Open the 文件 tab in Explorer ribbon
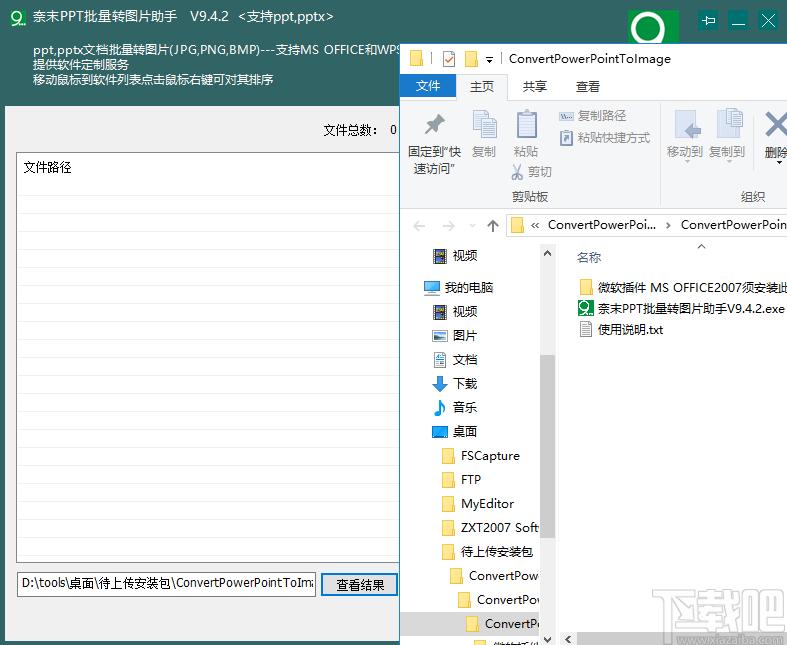 pyautogui.click(x=428, y=86)
